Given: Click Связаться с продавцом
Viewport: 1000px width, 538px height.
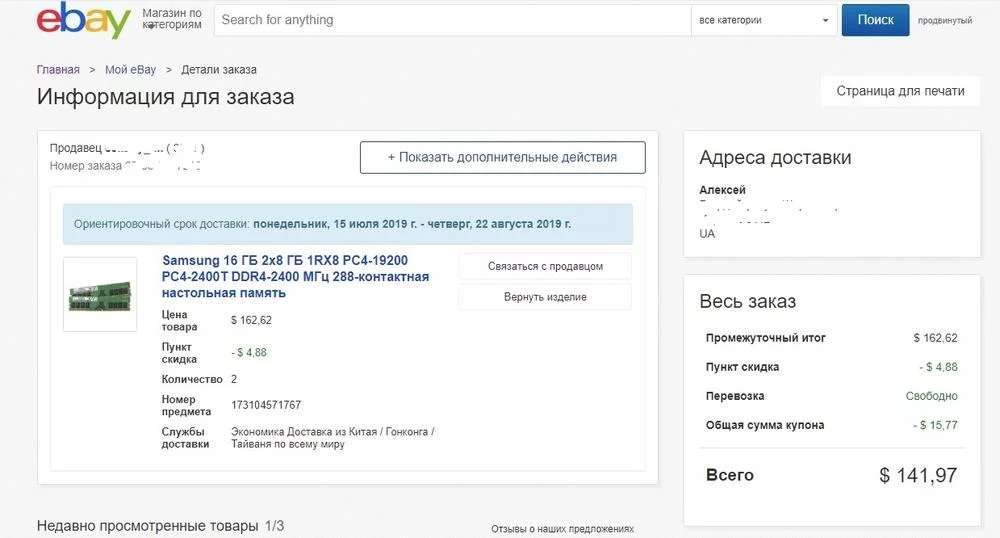Looking at the screenshot, I should (545, 267).
